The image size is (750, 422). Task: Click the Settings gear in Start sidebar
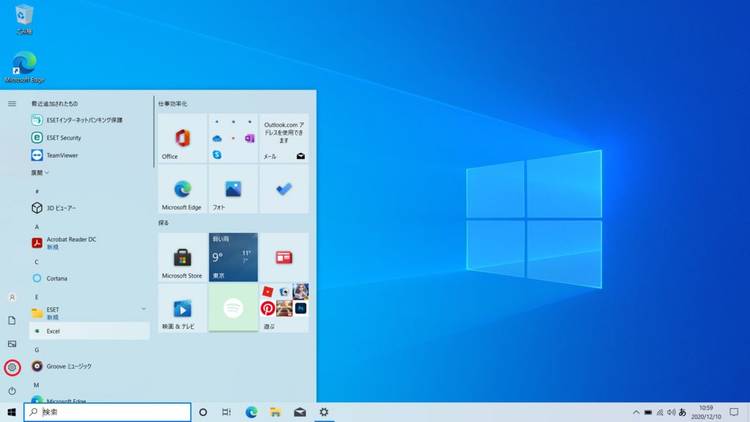pos(12,367)
